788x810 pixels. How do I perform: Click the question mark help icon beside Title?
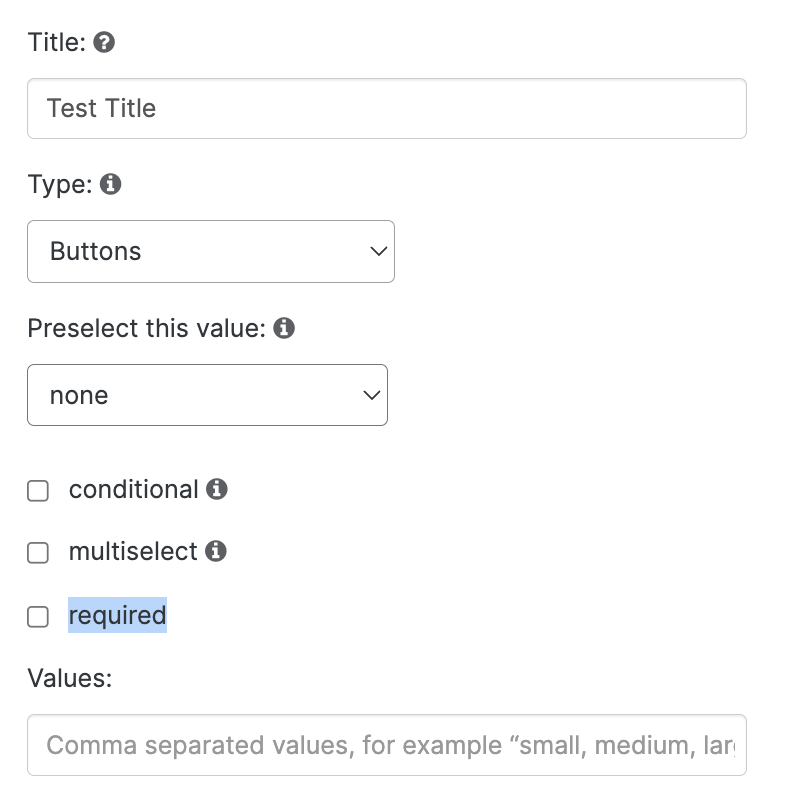coord(104,42)
